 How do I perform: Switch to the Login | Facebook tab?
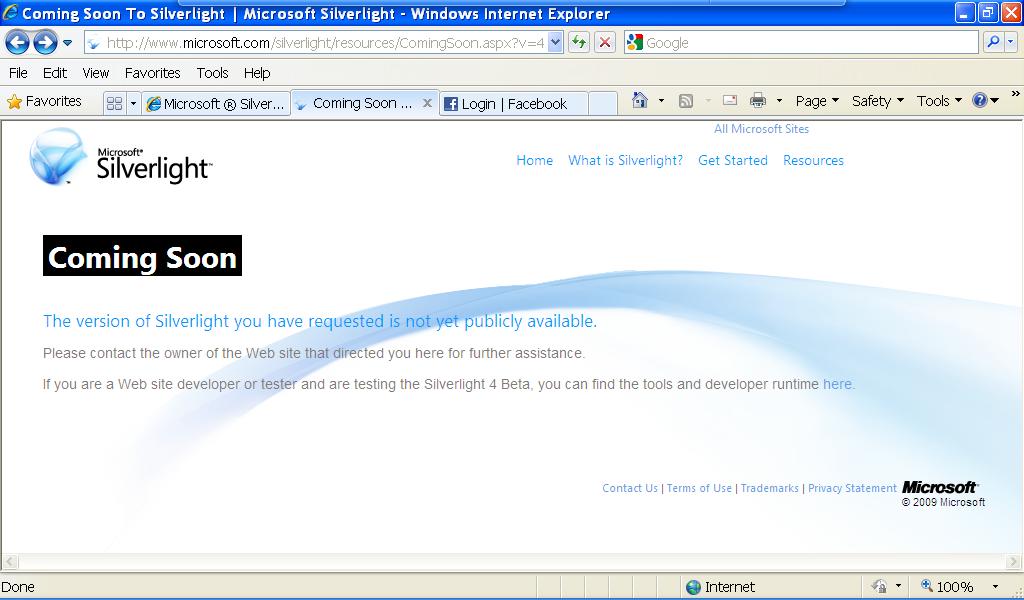point(514,104)
